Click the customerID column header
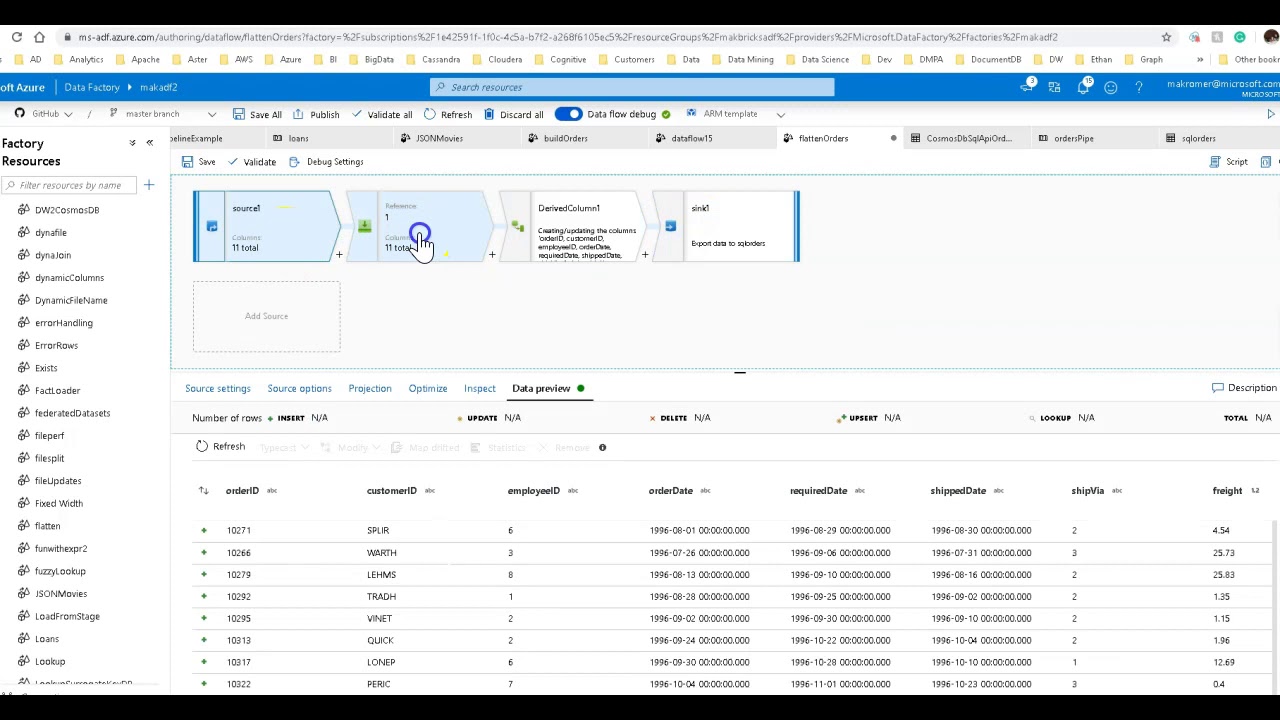Screen dimensions: 1280x720 [391, 491]
